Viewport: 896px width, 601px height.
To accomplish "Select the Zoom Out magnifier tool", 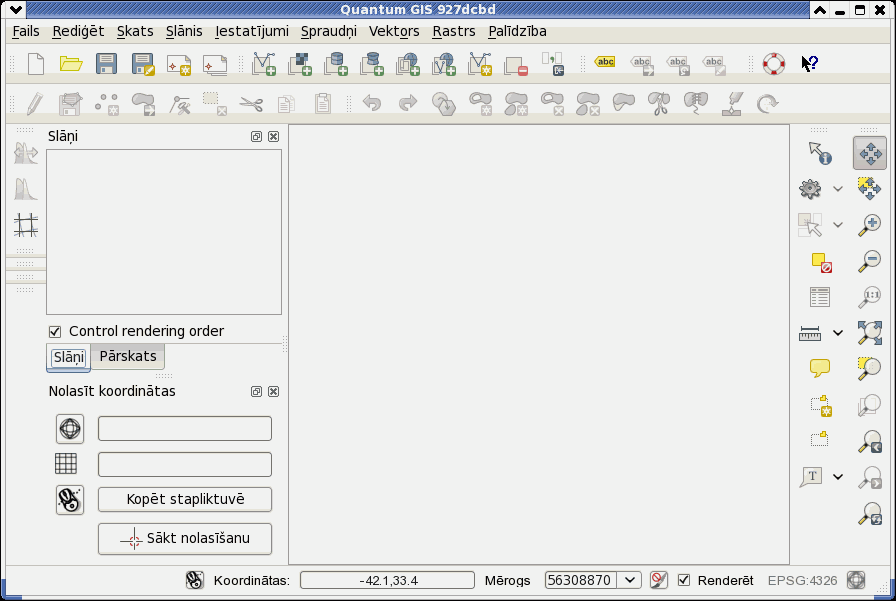I will (x=870, y=261).
